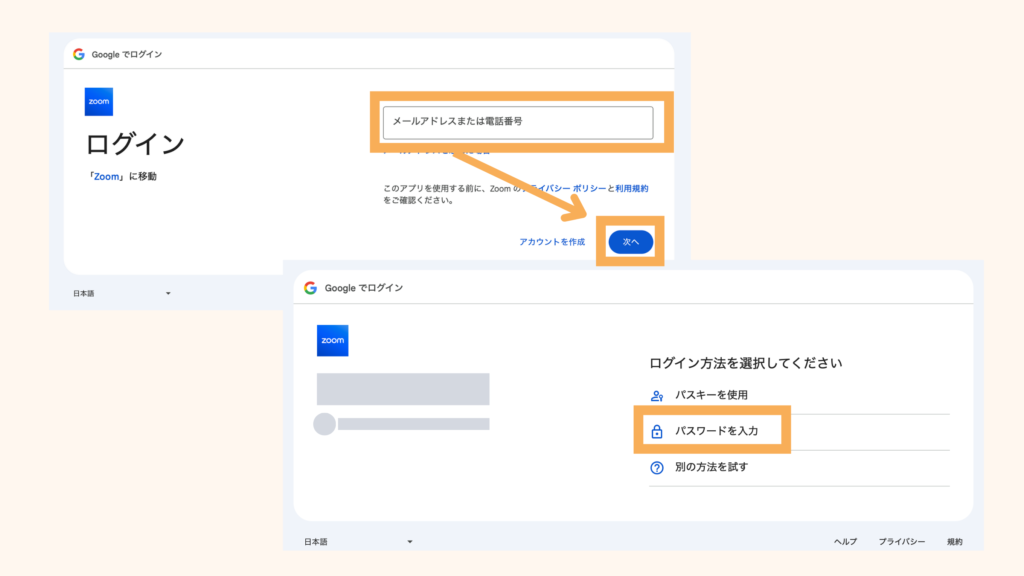
Task: Open the 利用規約 link
Action: (x=630, y=188)
